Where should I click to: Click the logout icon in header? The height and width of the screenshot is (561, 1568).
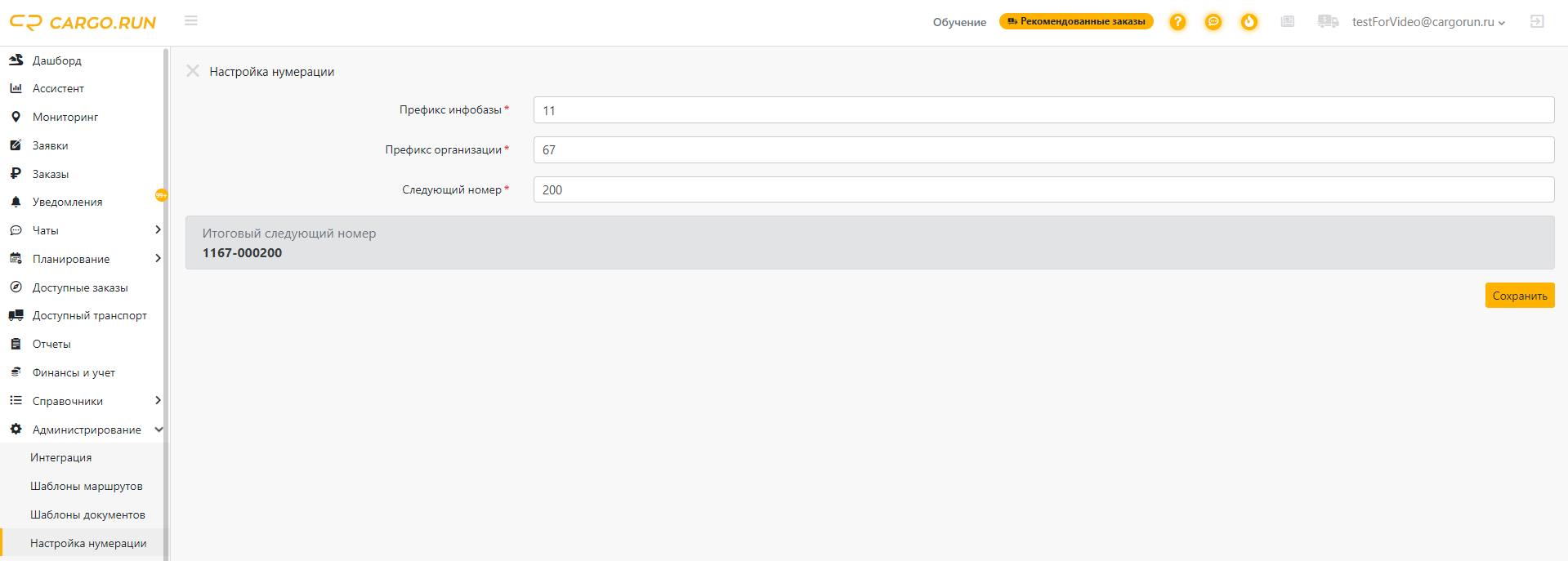(1537, 21)
